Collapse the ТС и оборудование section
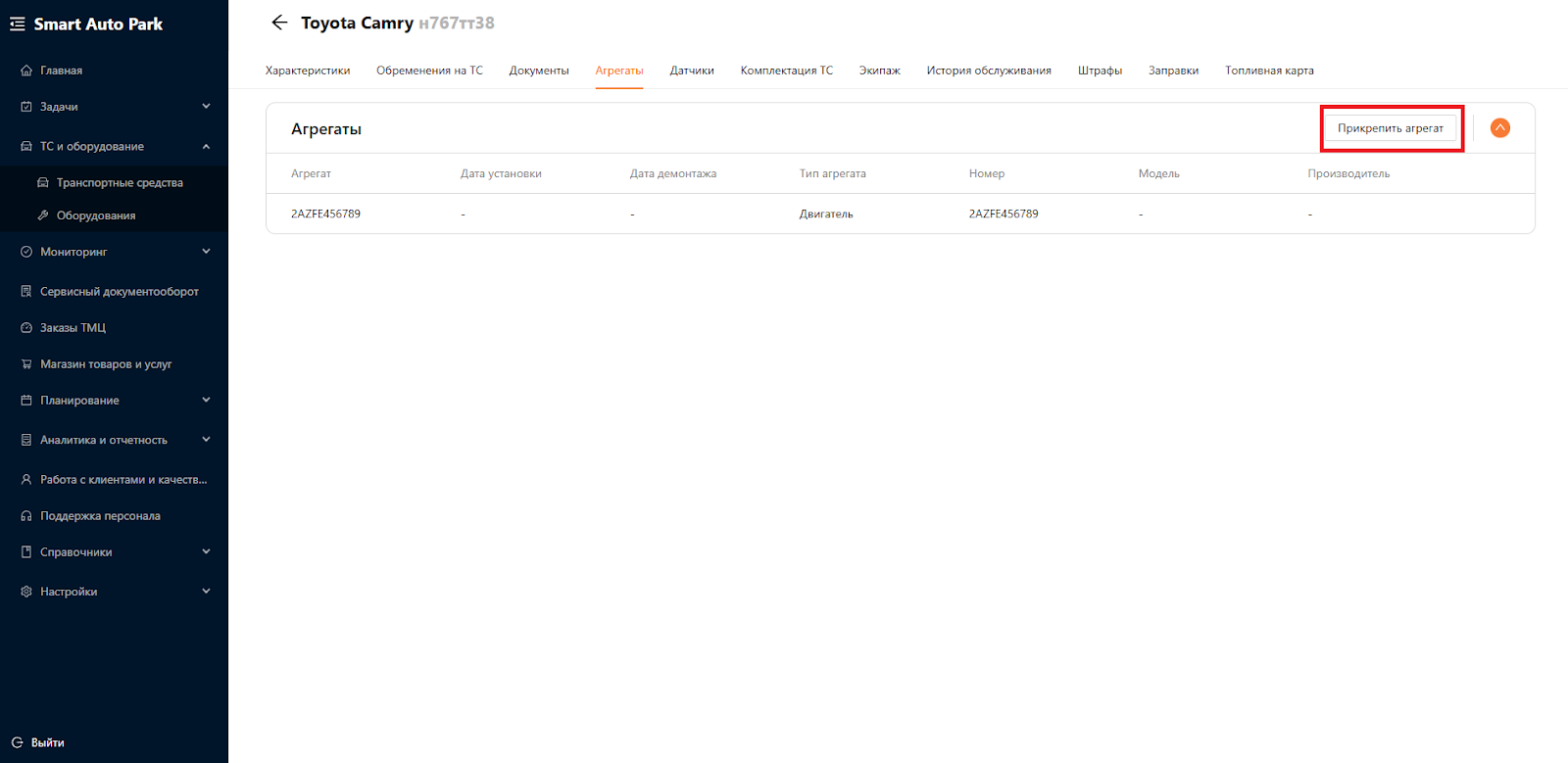This screenshot has height=763, width=1568. 206,147
